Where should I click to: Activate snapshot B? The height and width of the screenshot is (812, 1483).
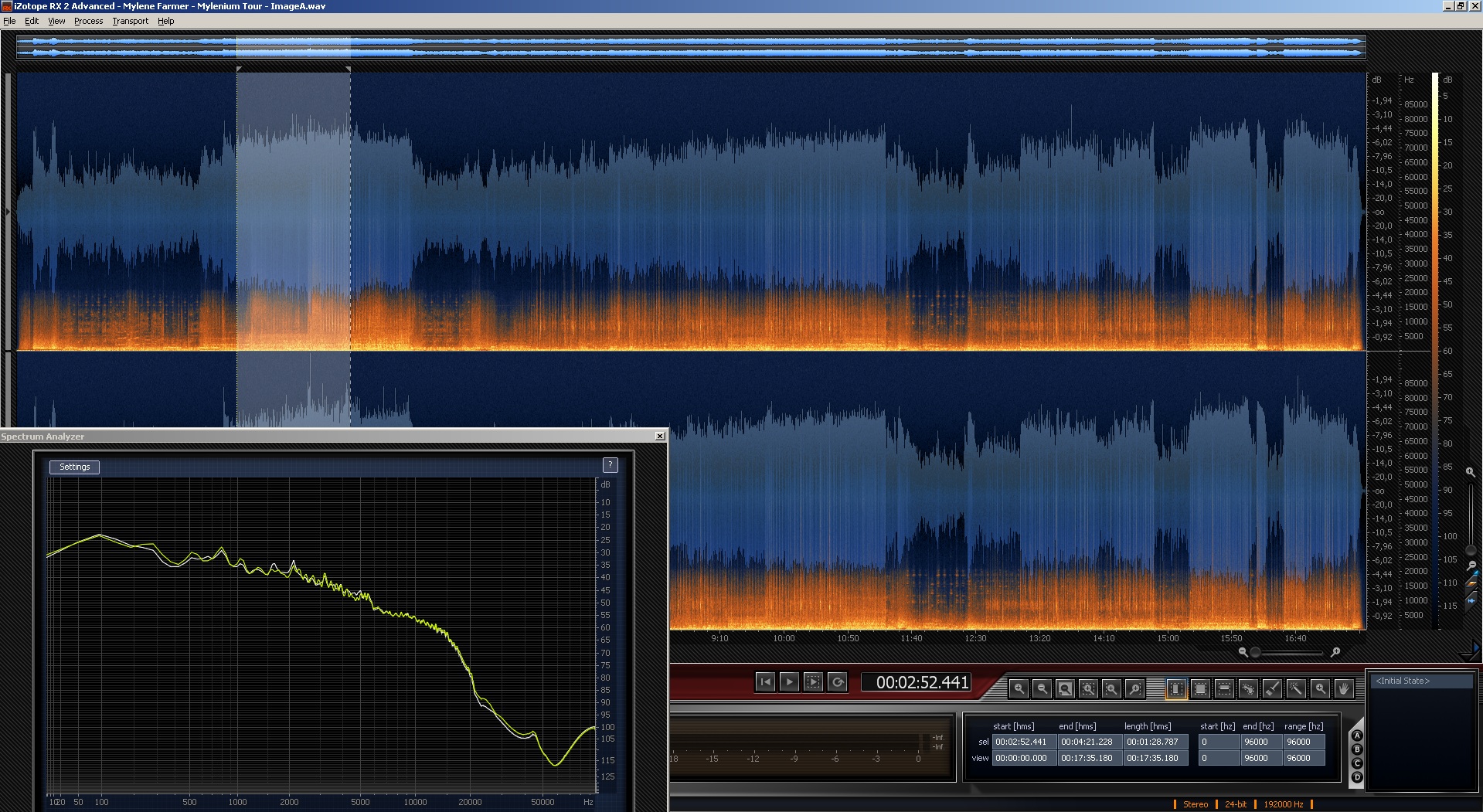click(x=1357, y=749)
